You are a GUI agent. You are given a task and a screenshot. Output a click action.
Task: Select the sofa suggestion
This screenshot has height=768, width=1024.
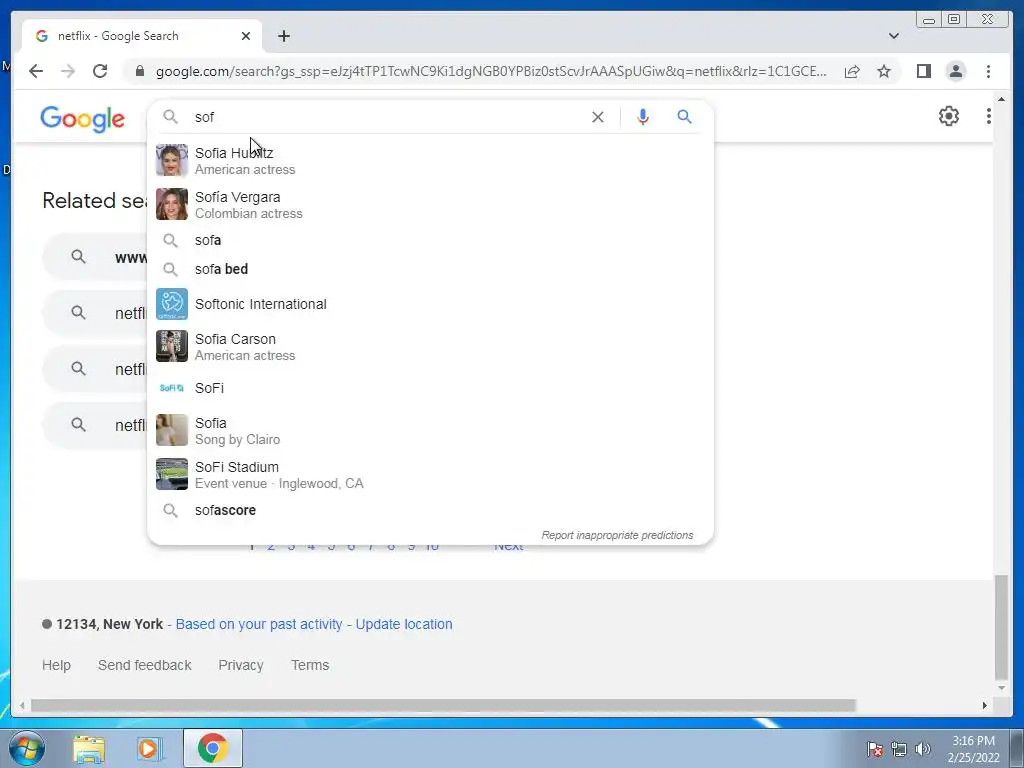431,240
